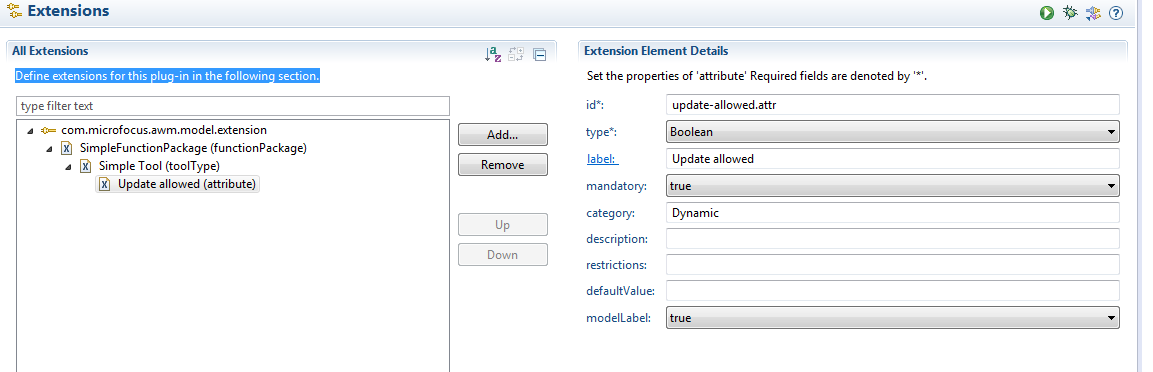Viewport: 1153px width, 372px height.
Task: Click the All Extensions section title
Action: [x=50, y=51]
